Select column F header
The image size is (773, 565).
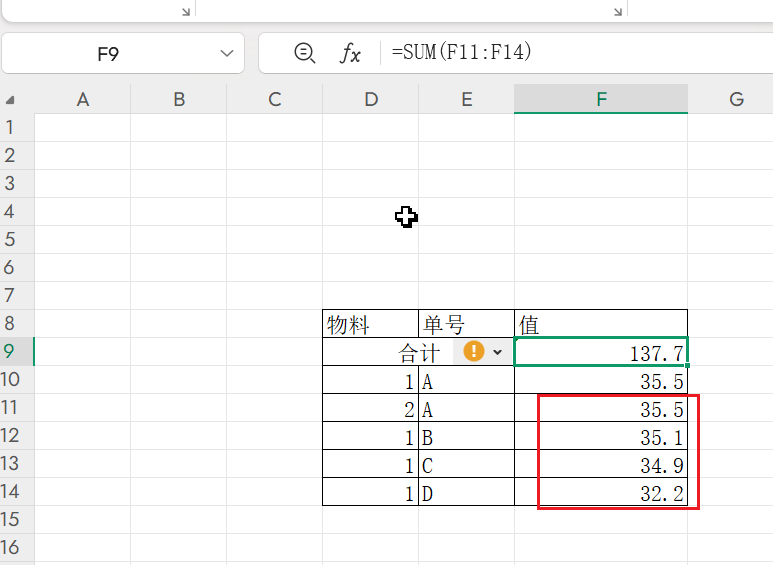[x=601, y=99]
